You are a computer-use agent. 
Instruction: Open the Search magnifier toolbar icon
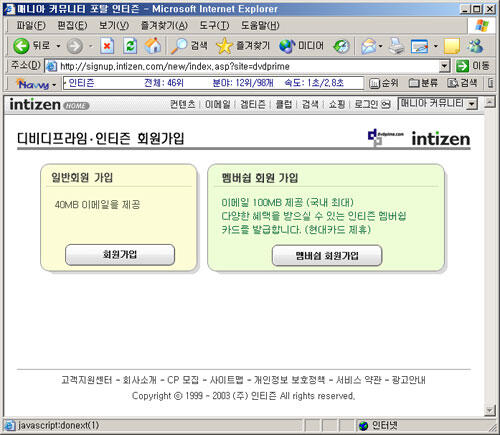[x=179, y=46]
